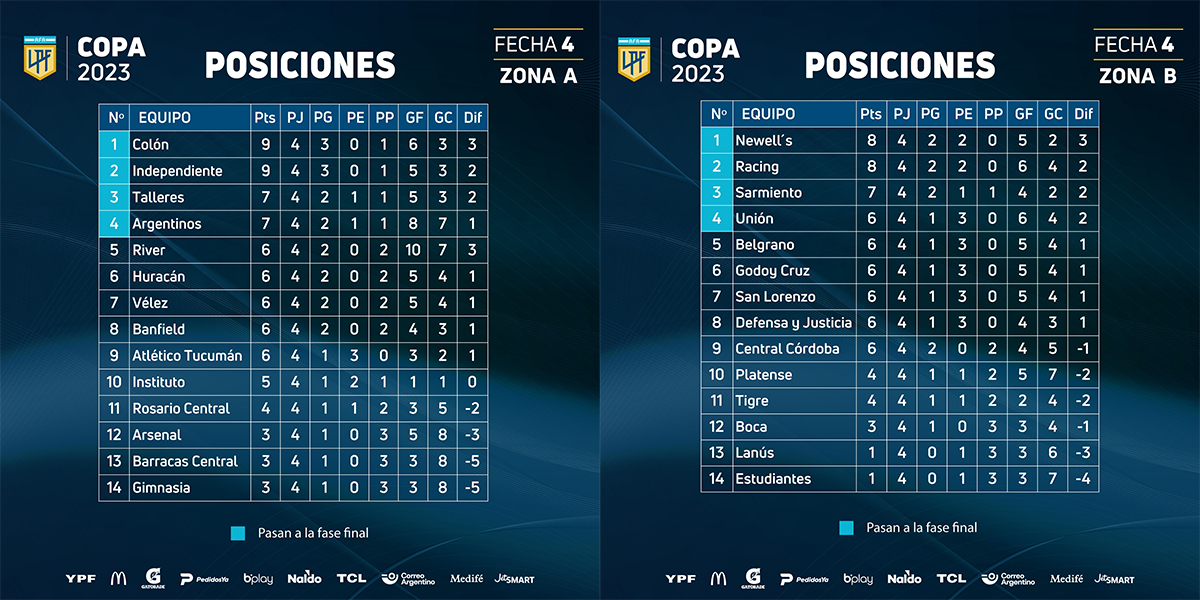Click the PedidosYa logo under Zona A table
The image size is (1200, 600).
tap(205, 578)
